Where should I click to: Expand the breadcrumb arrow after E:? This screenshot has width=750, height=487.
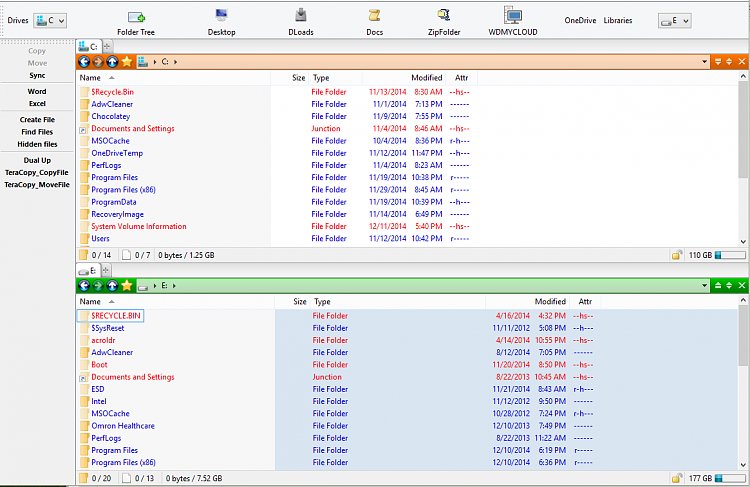(174, 286)
